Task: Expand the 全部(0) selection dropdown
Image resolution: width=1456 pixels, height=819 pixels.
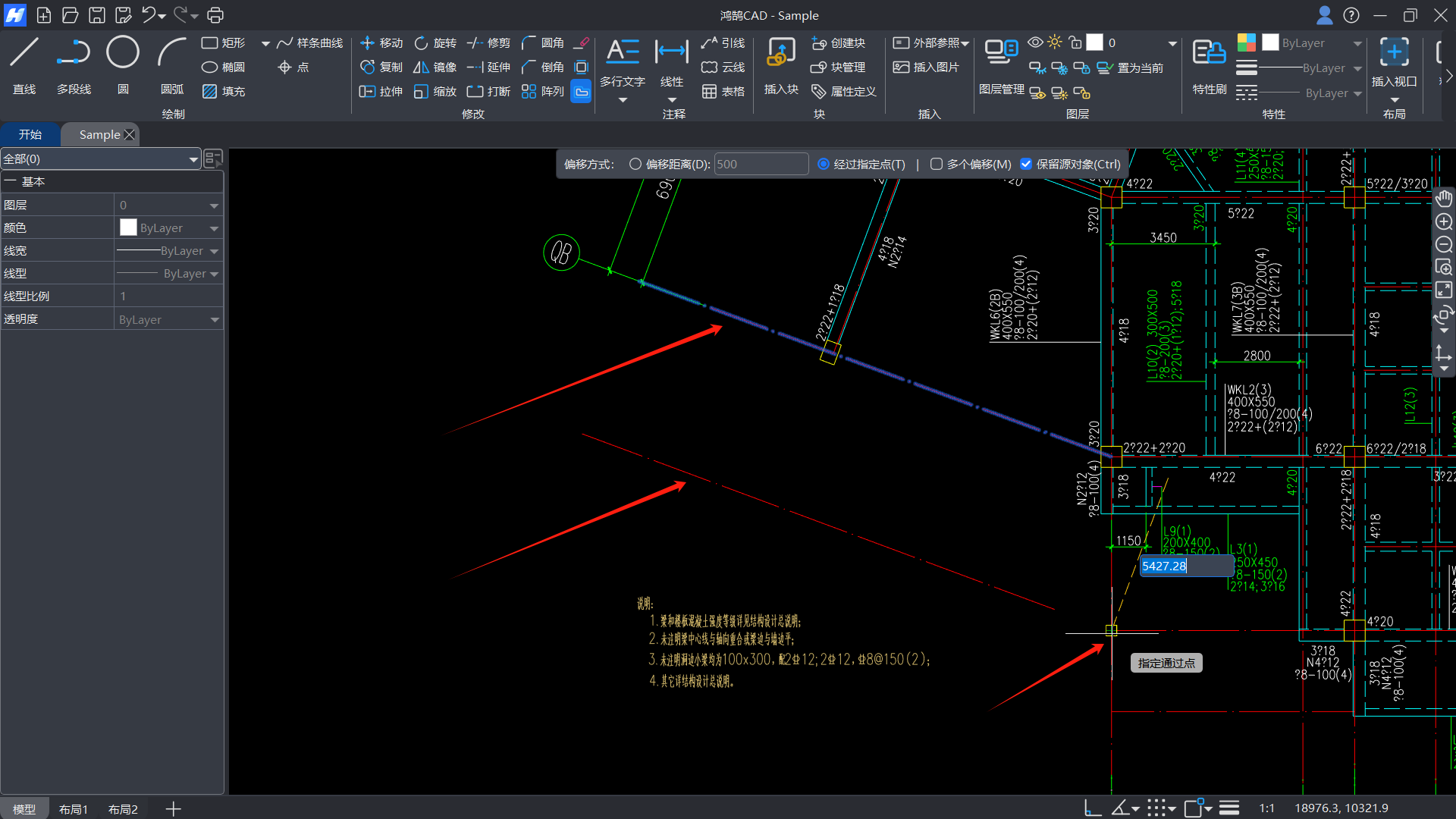Action: (193, 159)
